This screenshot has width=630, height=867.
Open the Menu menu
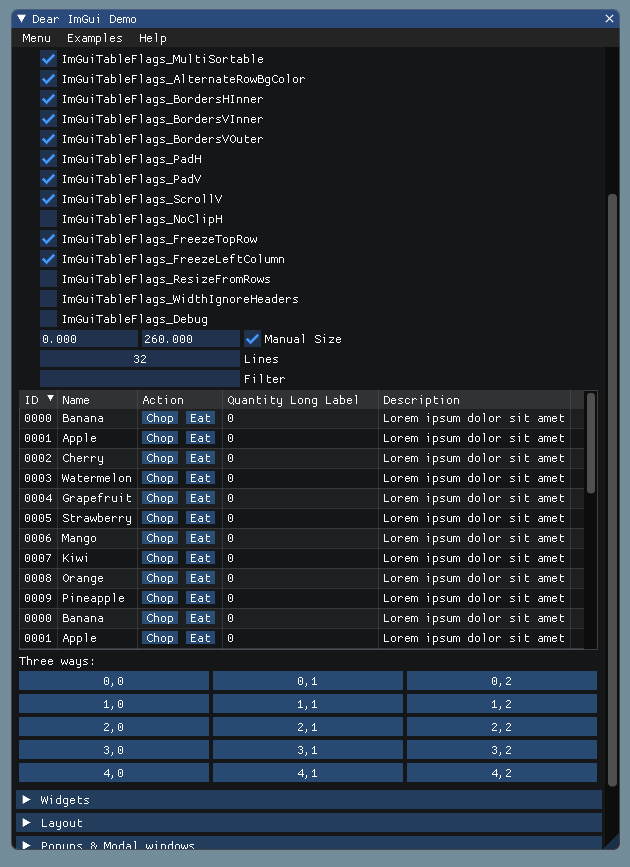click(x=37, y=38)
